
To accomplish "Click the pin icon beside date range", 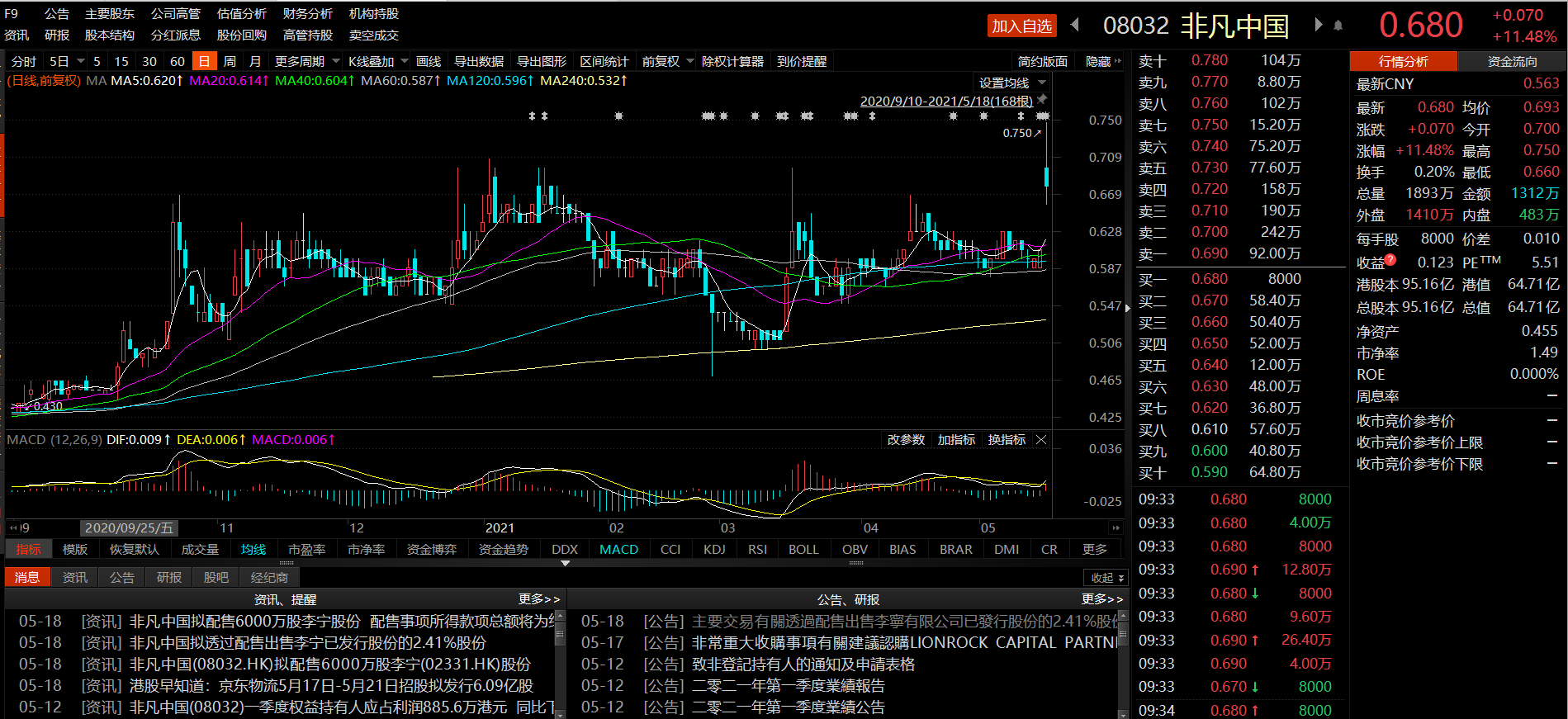I will coord(1042,100).
